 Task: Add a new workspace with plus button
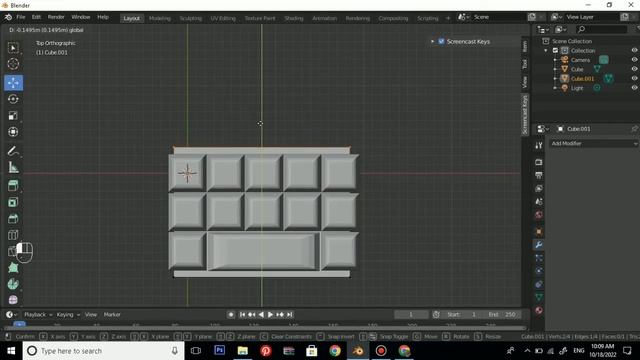coord(448,18)
